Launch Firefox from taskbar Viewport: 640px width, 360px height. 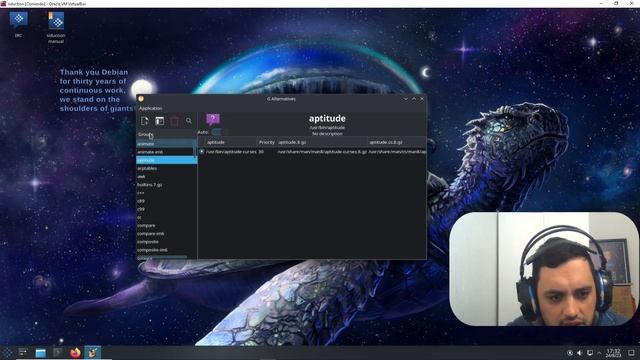(75, 353)
